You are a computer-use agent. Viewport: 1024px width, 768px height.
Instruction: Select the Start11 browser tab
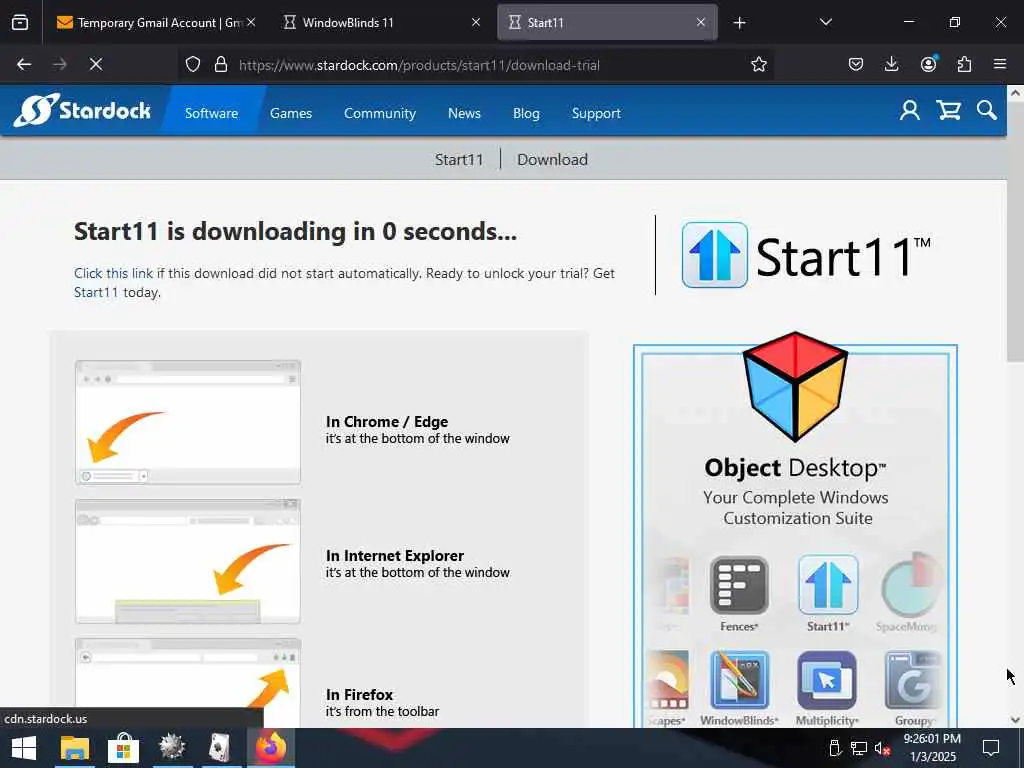coord(607,23)
